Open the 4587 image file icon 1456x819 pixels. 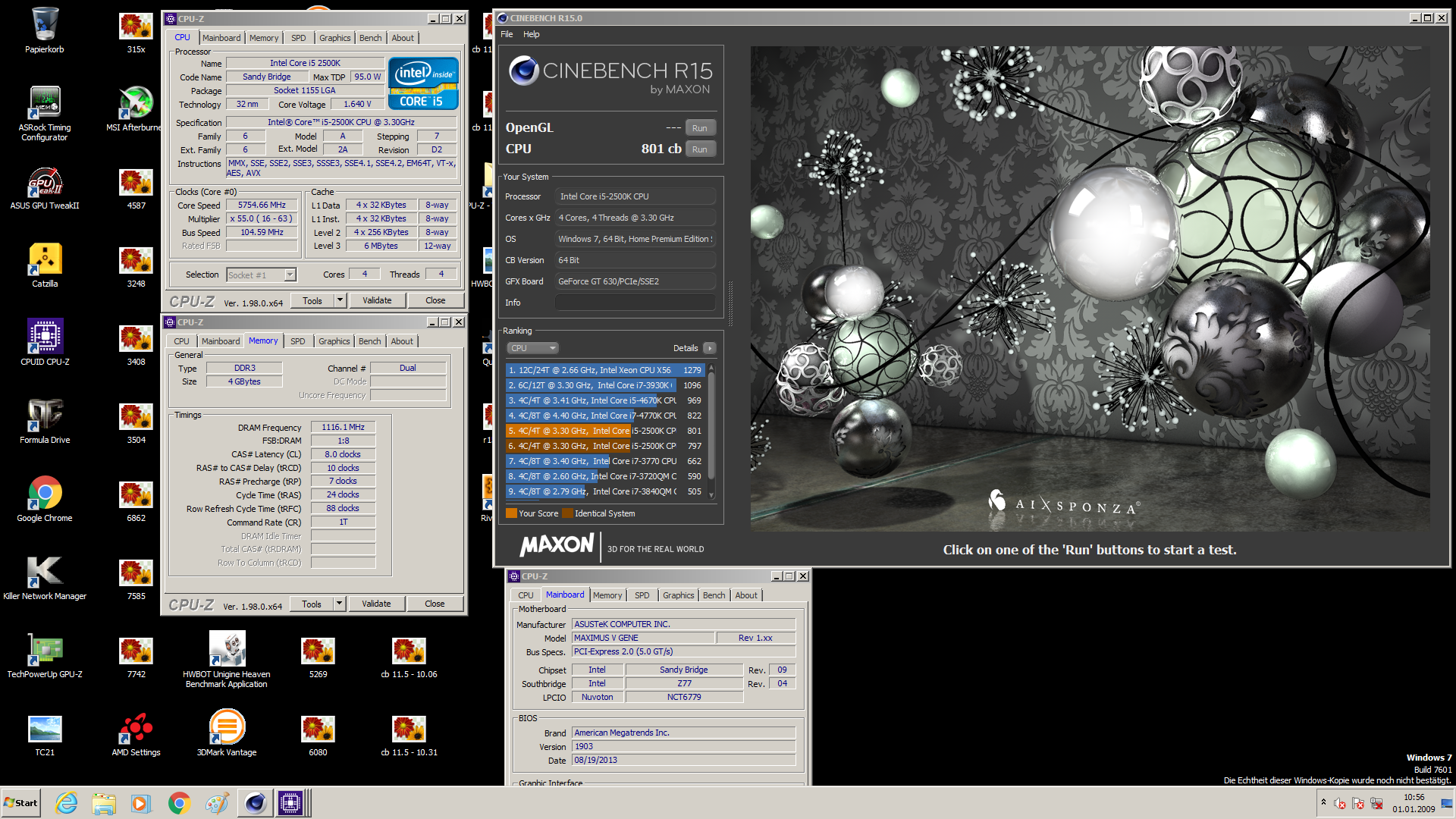tap(136, 189)
